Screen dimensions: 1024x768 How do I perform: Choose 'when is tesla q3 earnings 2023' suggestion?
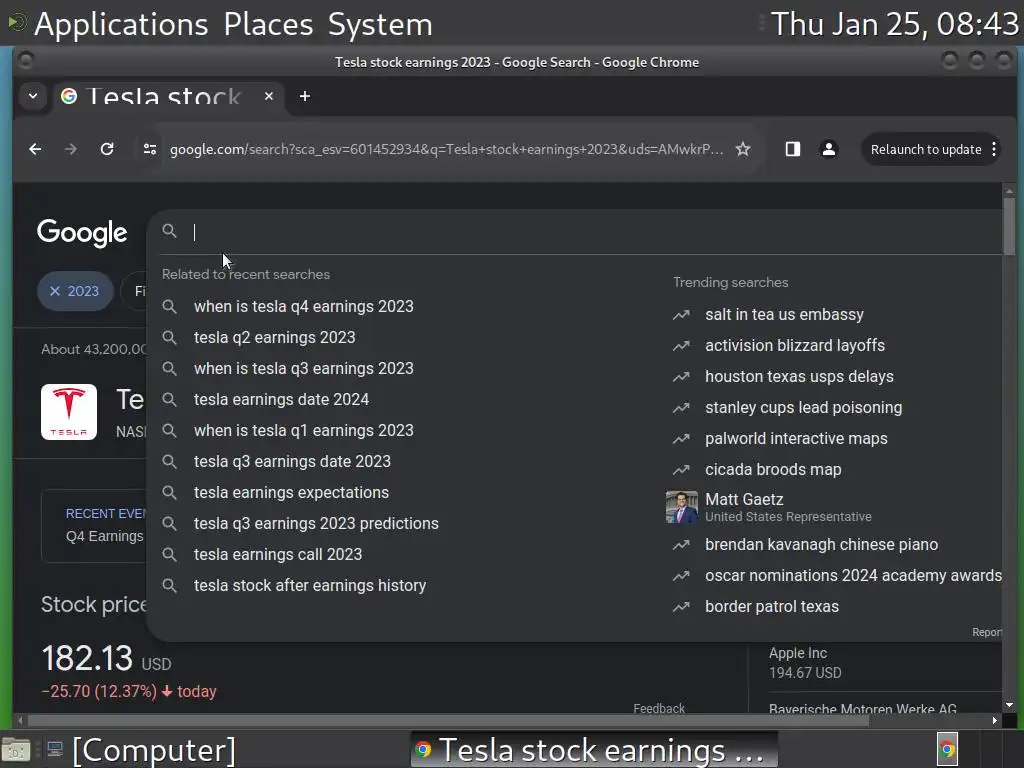(x=304, y=368)
